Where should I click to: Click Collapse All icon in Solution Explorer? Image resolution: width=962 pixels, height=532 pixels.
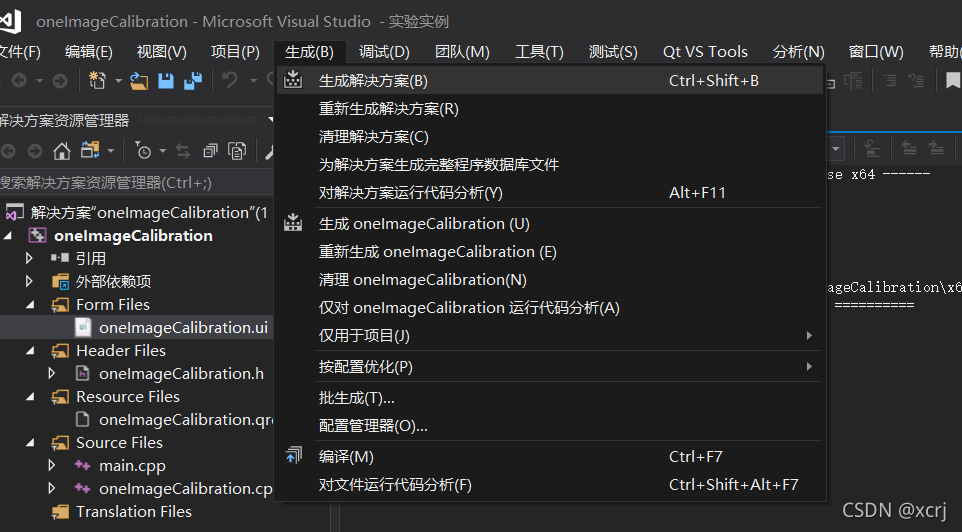(x=210, y=150)
